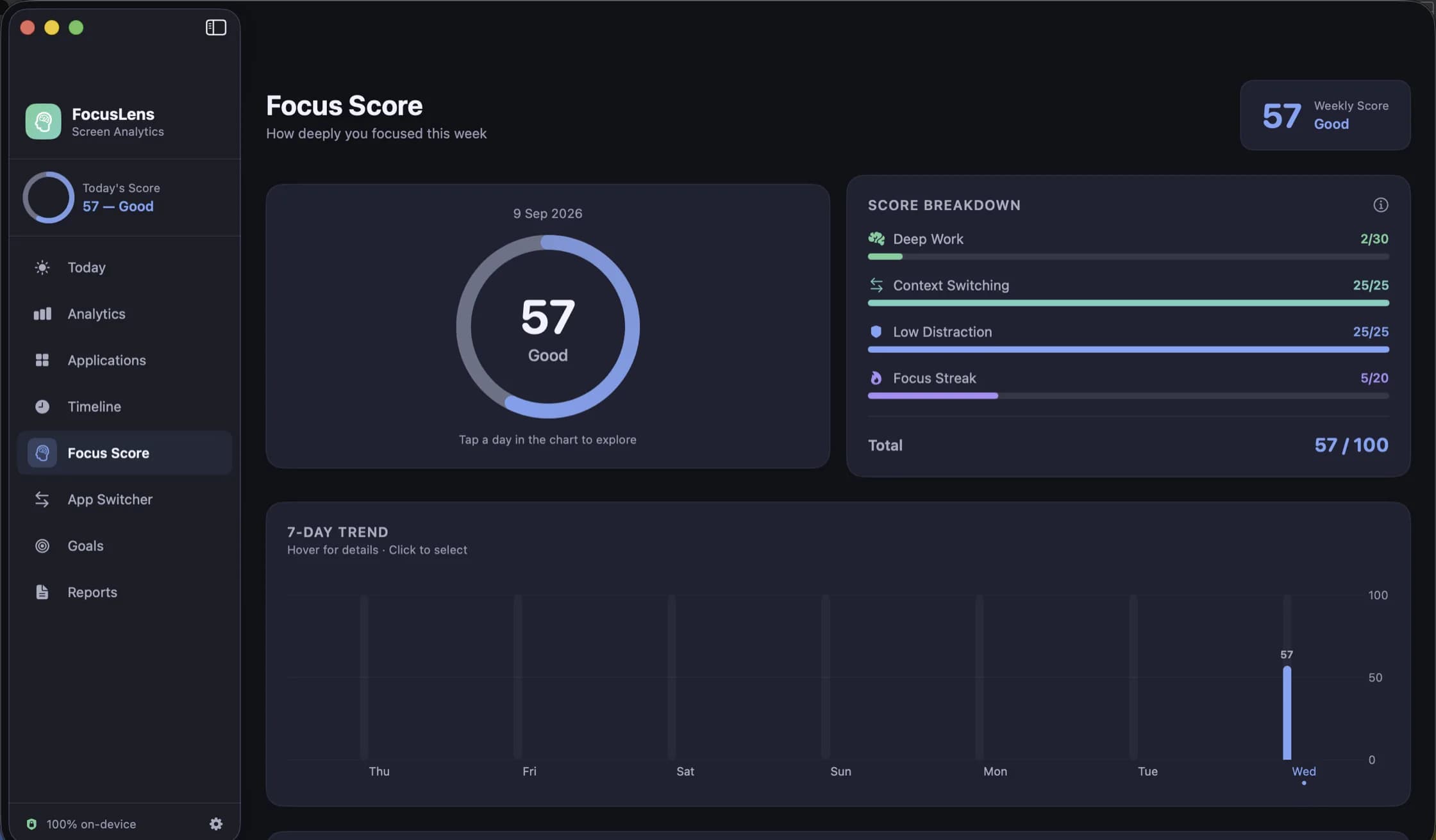Click the '57 / 100' total value
The height and width of the screenshot is (840, 1436).
(1351, 445)
